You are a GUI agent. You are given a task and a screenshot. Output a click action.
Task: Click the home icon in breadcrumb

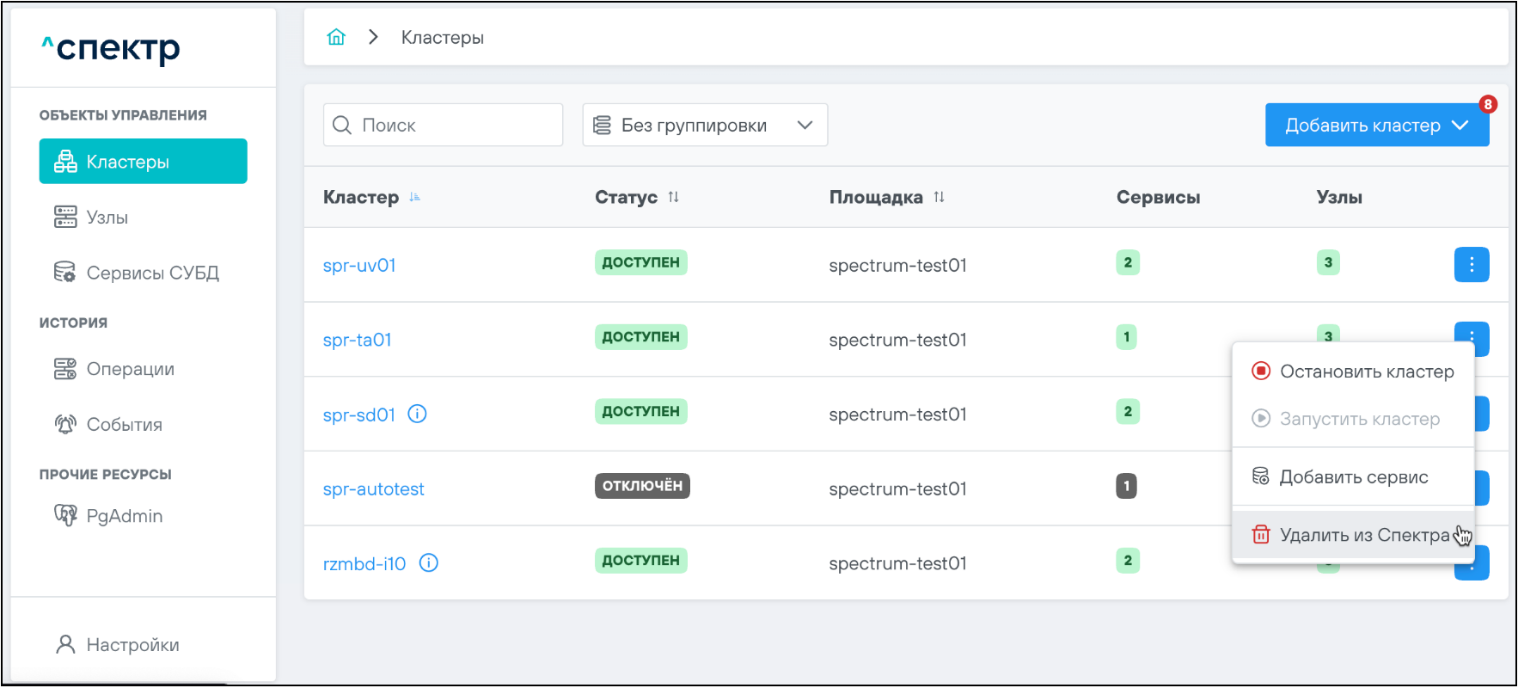[337, 38]
